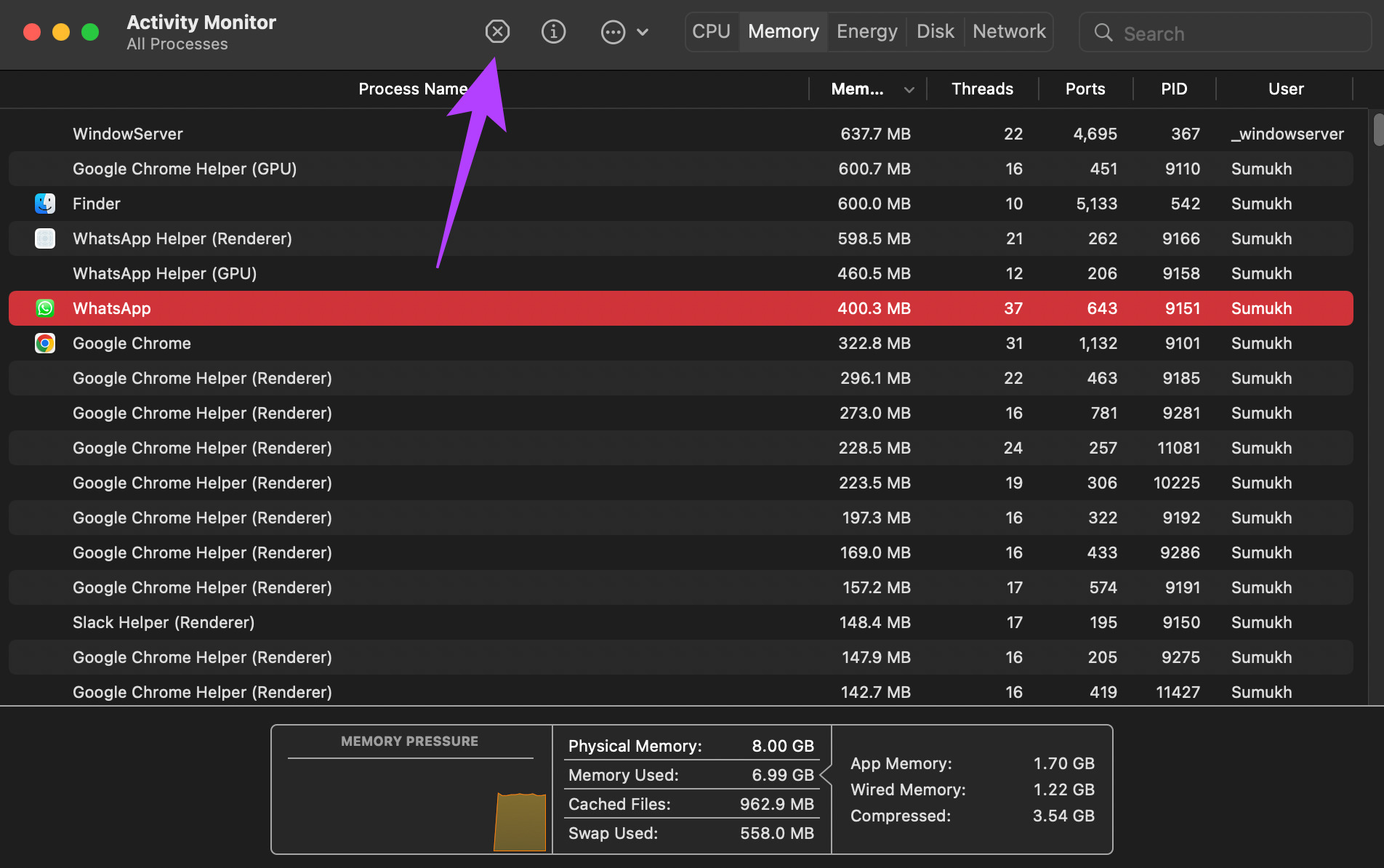This screenshot has width=1384, height=868.
Task: Select the Memory tab
Action: 784,31
